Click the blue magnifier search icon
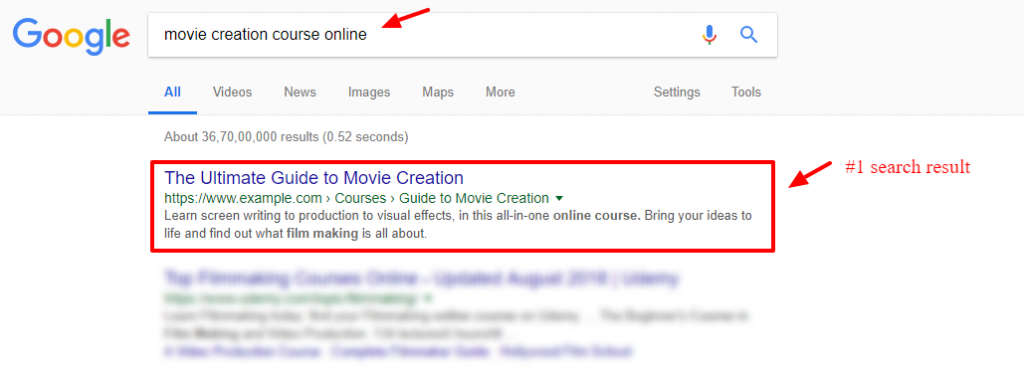Screen dimensions: 1024x374 pyautogui.click(x=748, y=35)
